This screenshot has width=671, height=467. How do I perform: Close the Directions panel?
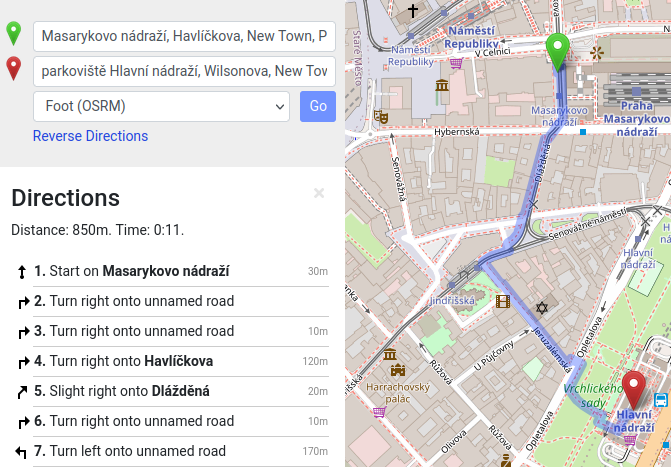point(319,194)
